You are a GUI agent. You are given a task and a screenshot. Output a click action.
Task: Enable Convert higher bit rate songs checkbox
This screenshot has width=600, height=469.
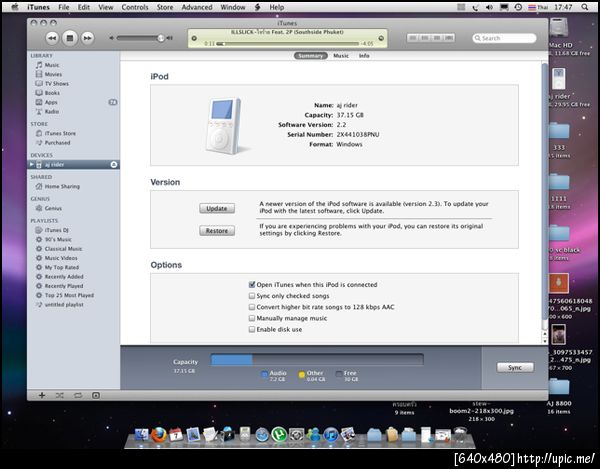[252, 307]
